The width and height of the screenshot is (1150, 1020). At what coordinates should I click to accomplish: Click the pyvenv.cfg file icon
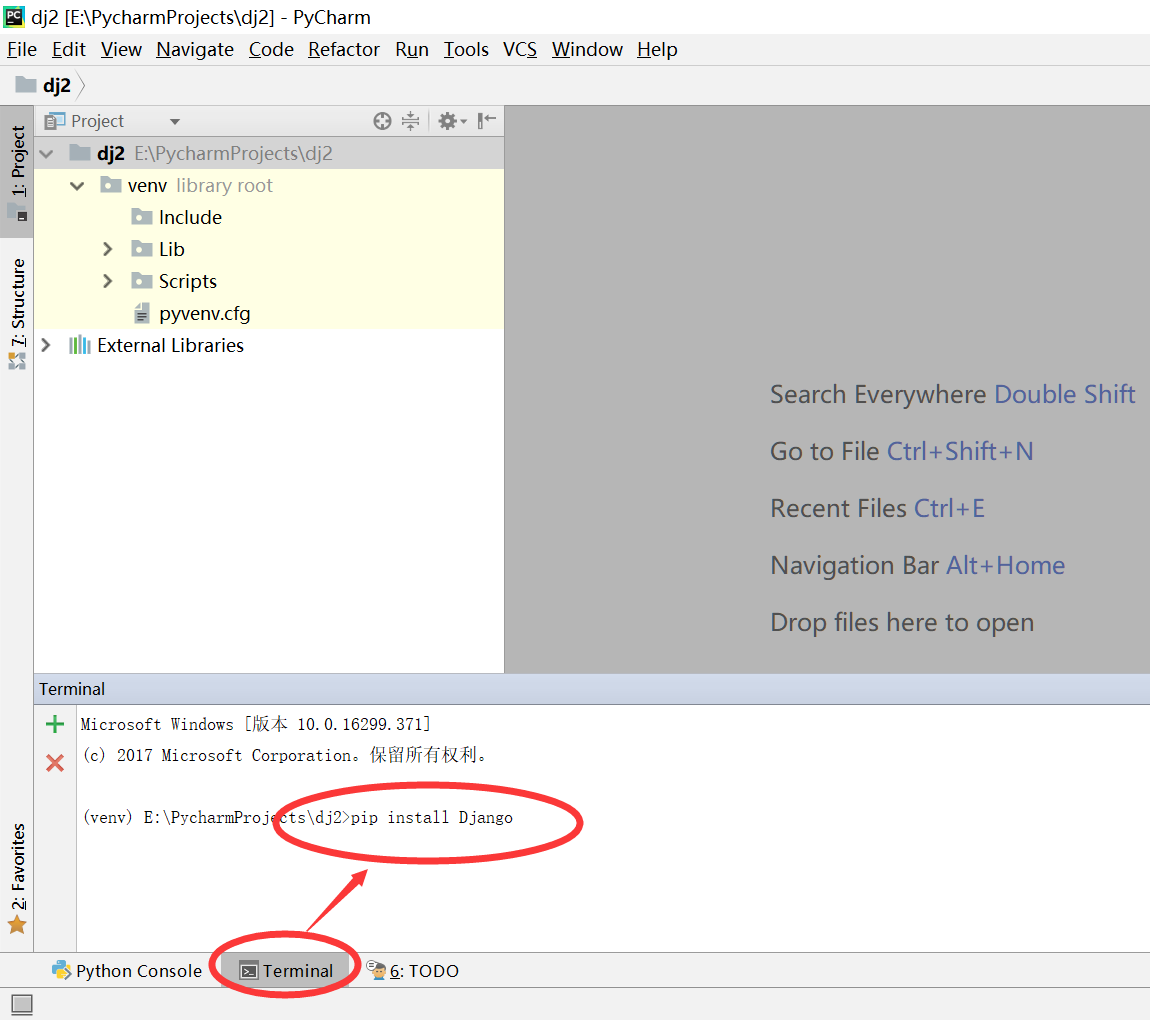point(142,314)
